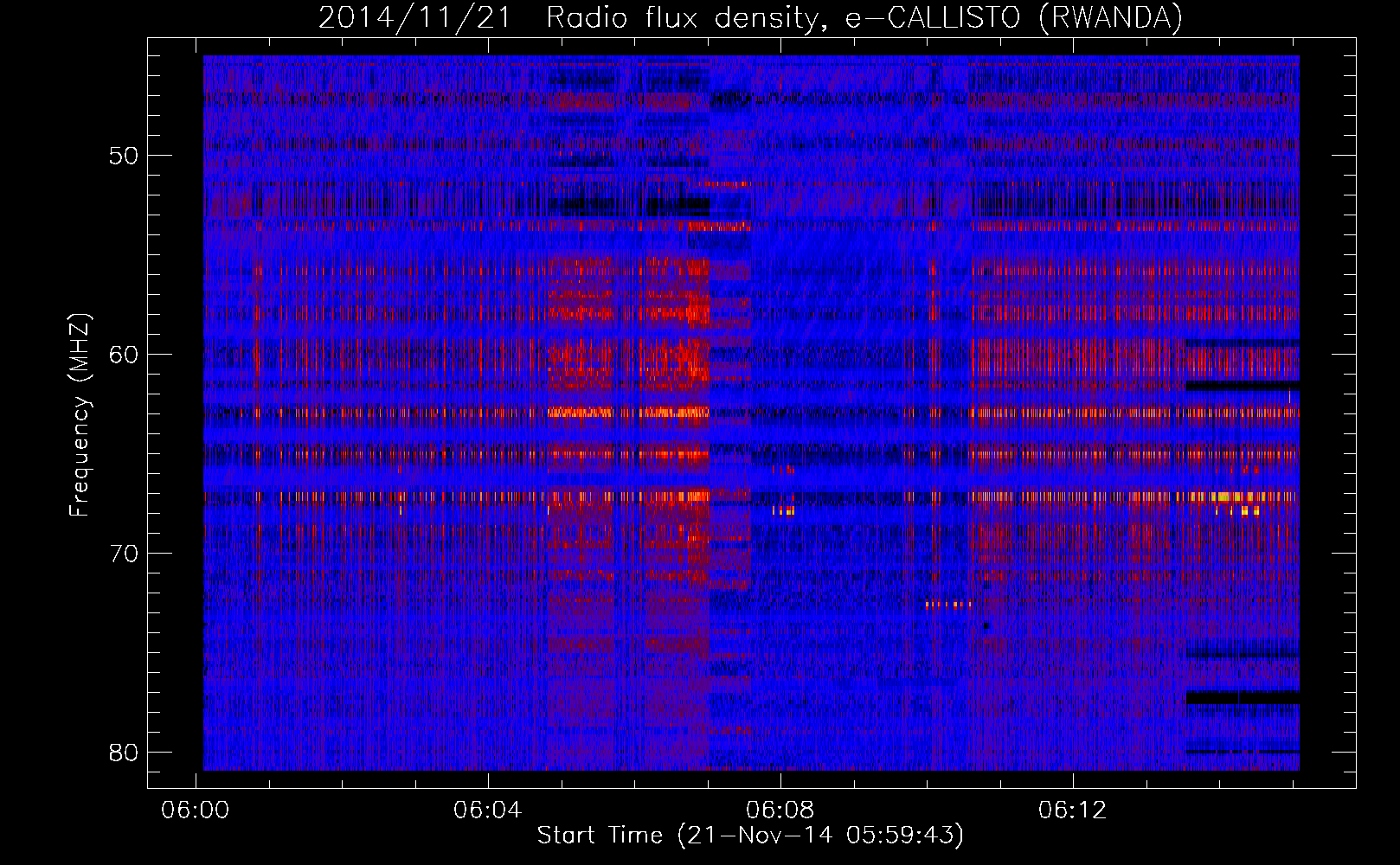Image resolution: width=1400 pixels, height=865 pixels.
Task: Click the 50 MHz frequency tick label
Action: pyautogui.click(x=124, y=156)
